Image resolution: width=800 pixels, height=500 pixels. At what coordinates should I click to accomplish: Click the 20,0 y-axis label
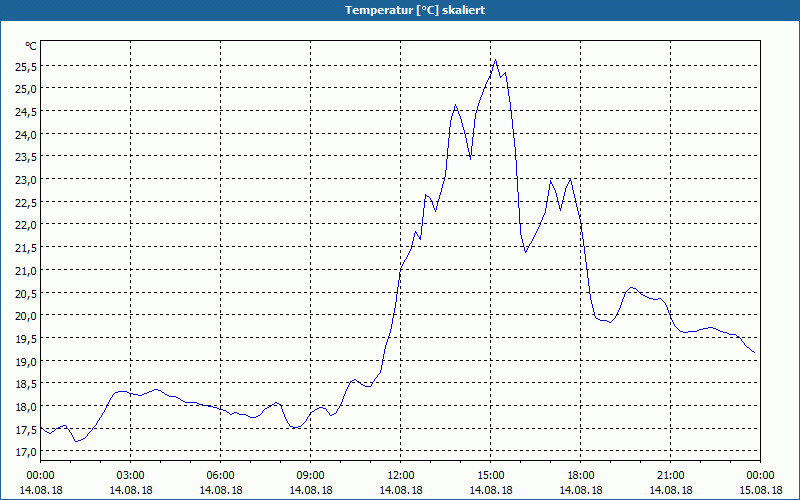pyautogui.click(x=26, y=316)
